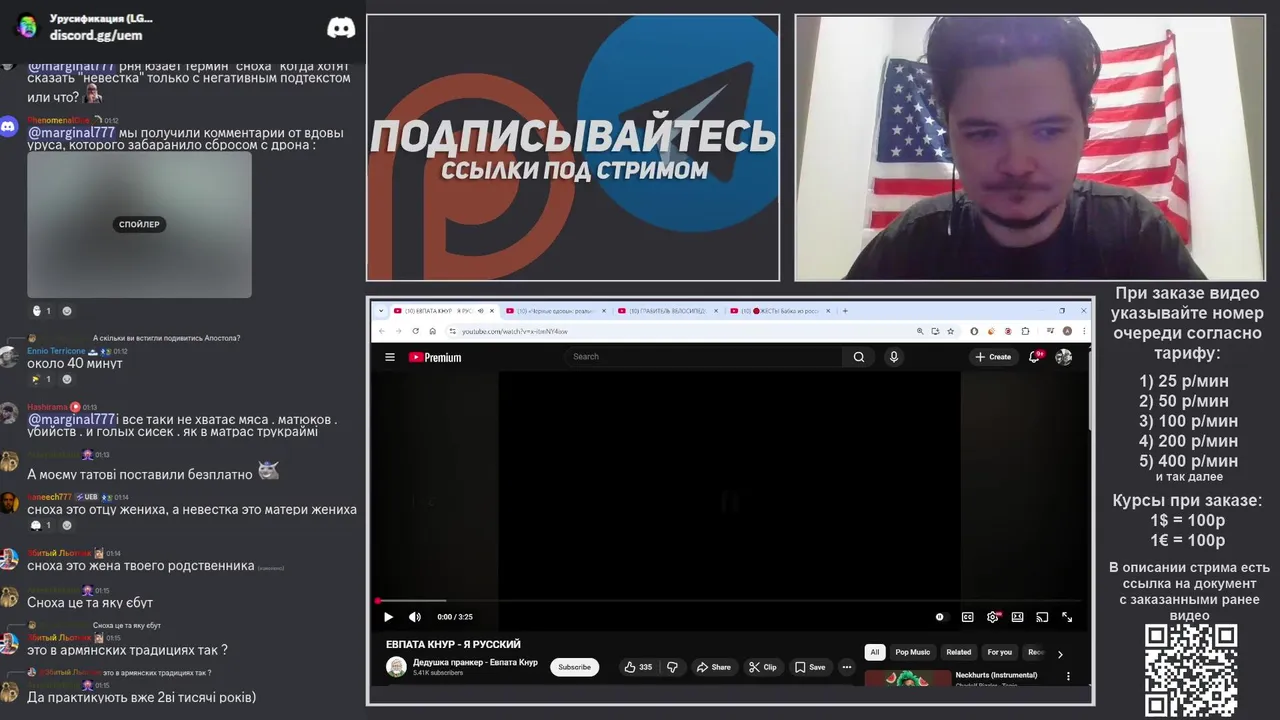Viewport: 1280px width, 720px height.
Task: Click the reaction under spoiler image
Action: pyautogui.click(x=41, y=311)
